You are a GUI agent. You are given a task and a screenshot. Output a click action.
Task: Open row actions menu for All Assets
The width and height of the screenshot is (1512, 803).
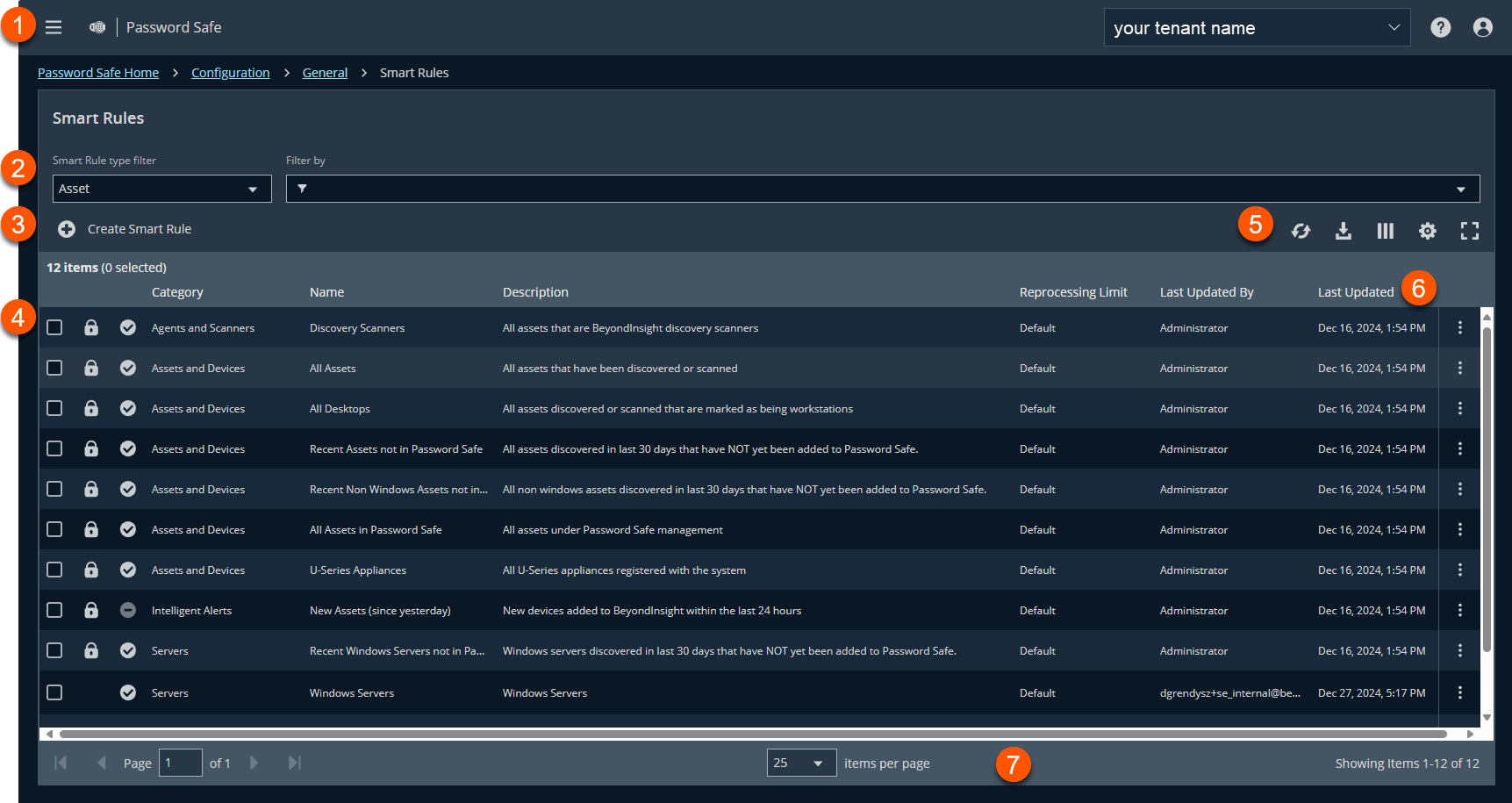click(x=1459, y=368)
